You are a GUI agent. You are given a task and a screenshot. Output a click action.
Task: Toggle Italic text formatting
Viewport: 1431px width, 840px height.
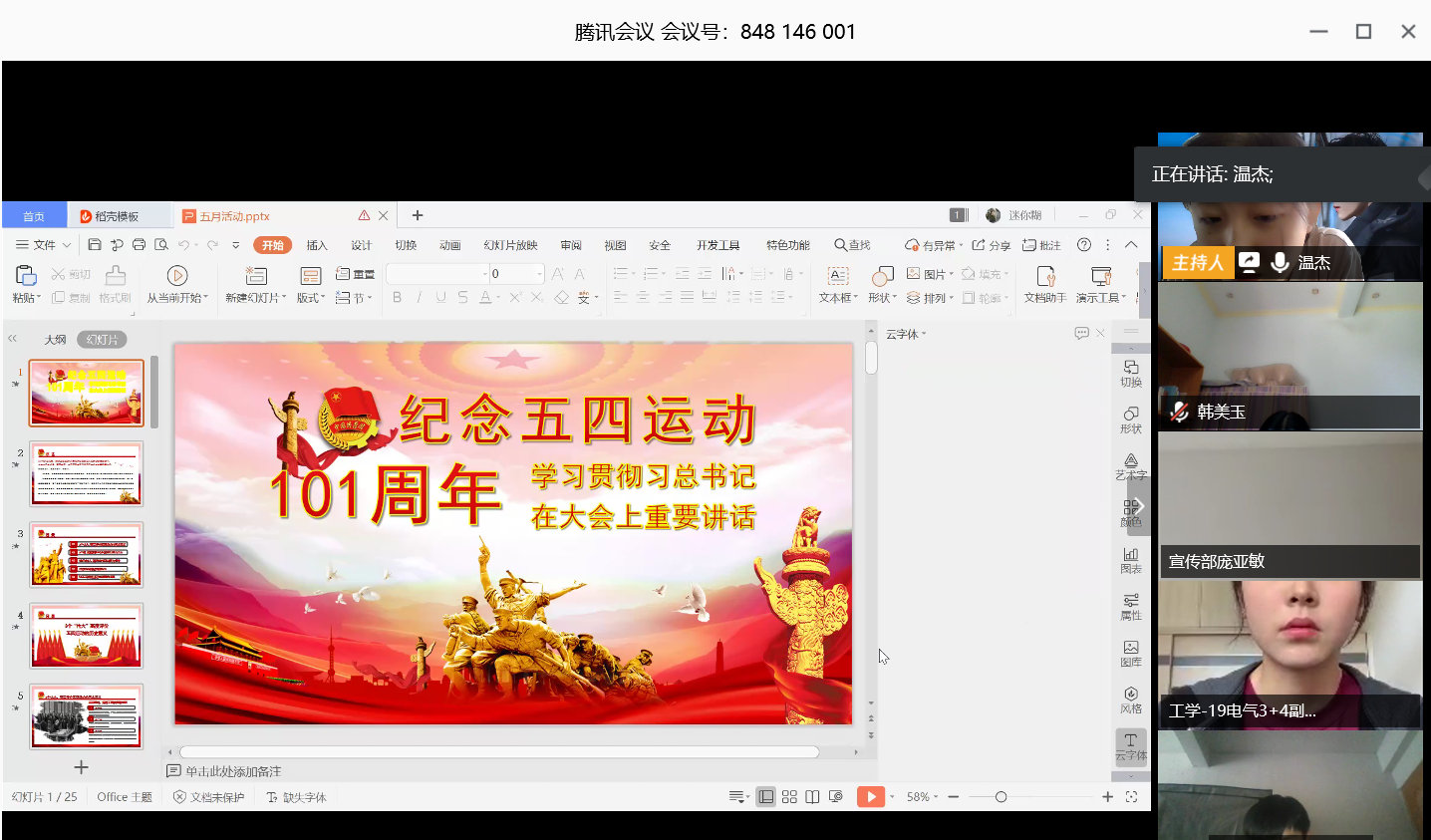point(419,297)
